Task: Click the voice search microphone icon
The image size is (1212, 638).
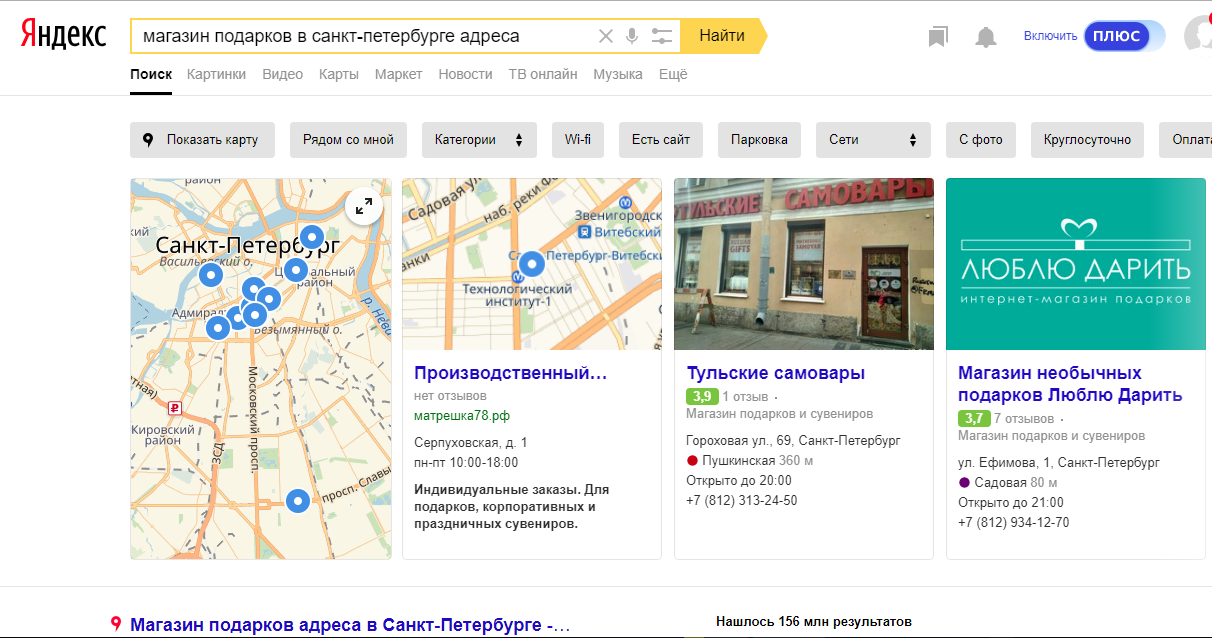Action: click(x=632, y=36)
